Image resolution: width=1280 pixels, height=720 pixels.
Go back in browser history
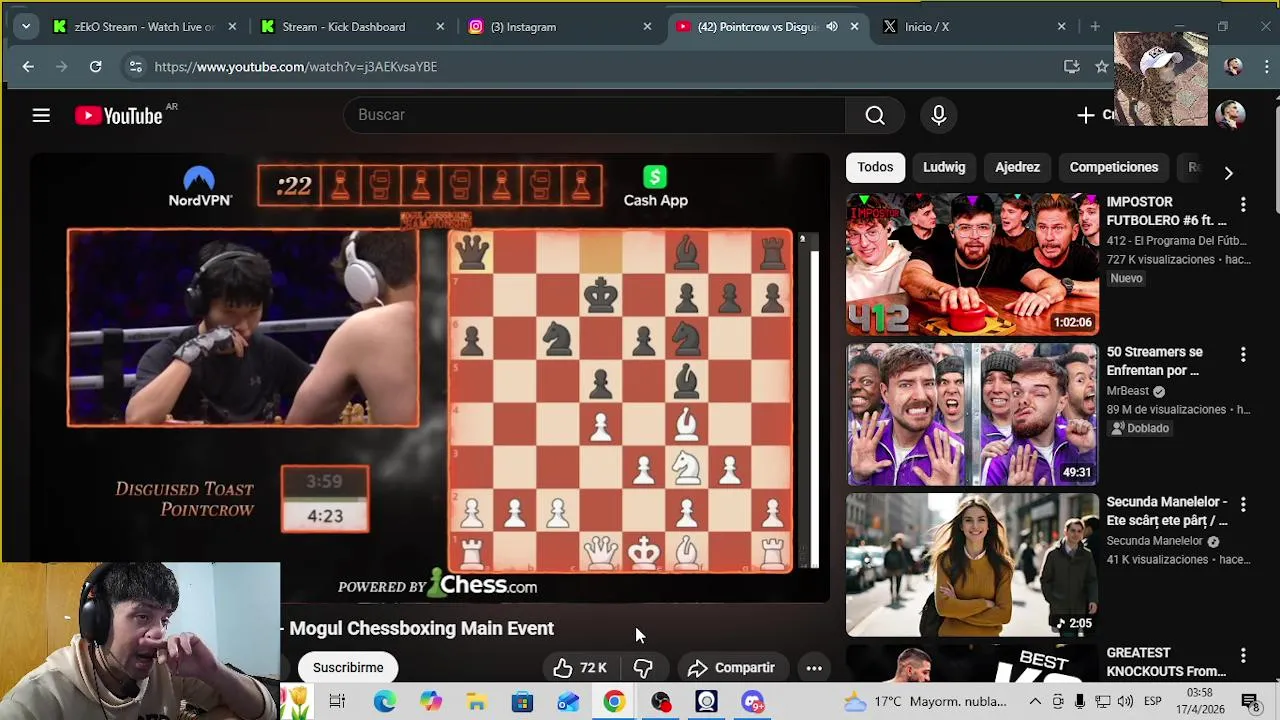tap(28, 66)
